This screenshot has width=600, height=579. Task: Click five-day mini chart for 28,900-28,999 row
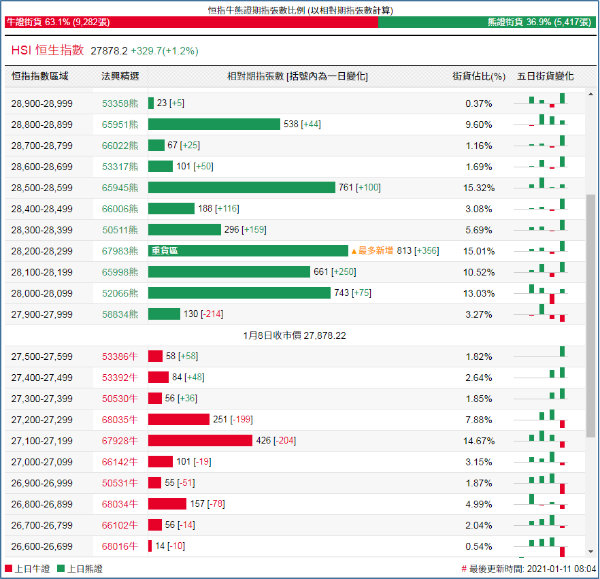(x=540, y=101)
